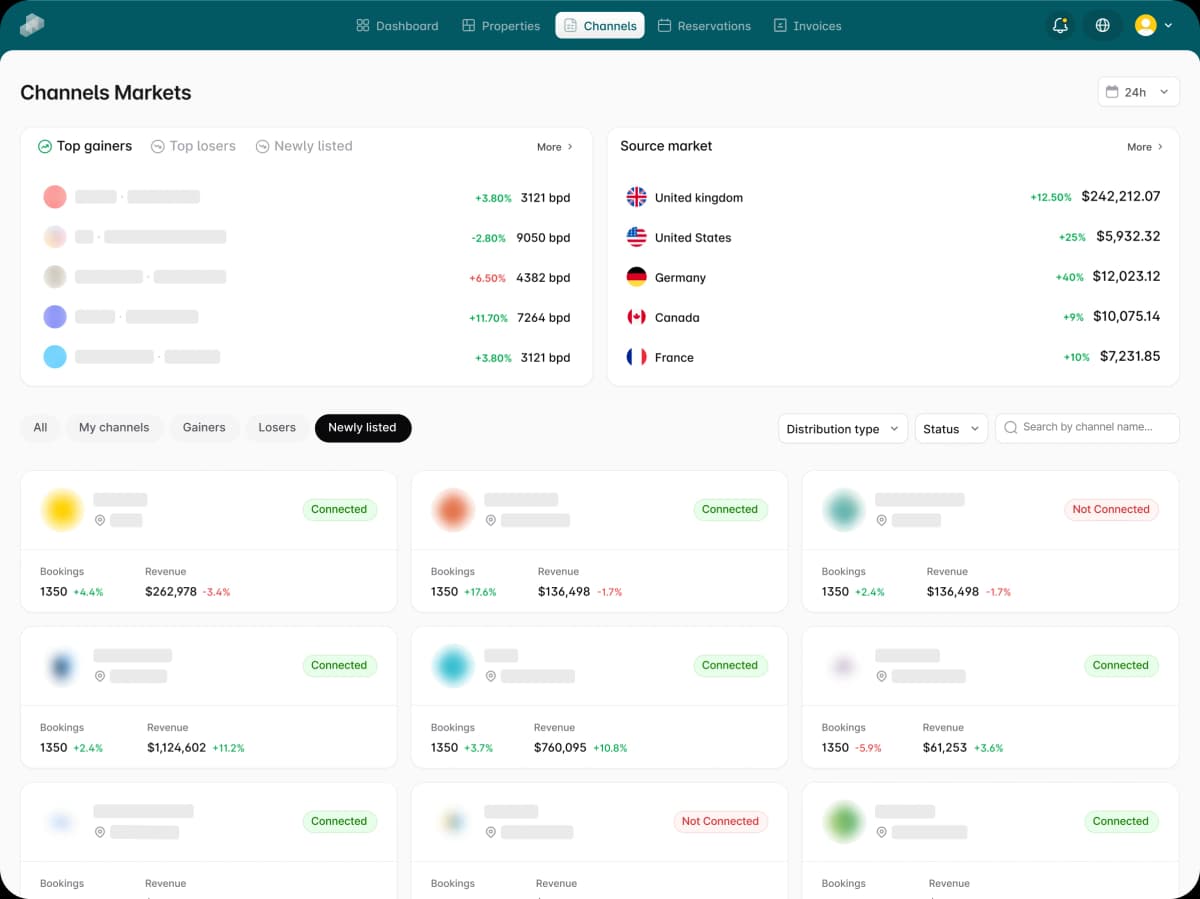Click the France flag icon
The width and height of the screenshot is (1200, 899).
pyautogui.click(x=636, y=357)
